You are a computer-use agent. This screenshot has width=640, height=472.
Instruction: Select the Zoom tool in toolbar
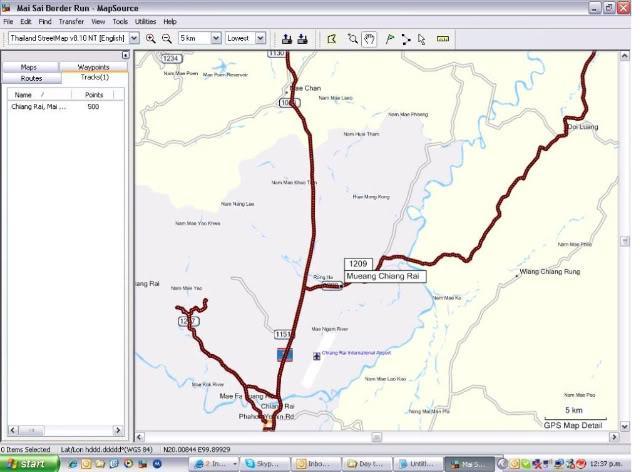pyautogui.click(x=353, y=39)
